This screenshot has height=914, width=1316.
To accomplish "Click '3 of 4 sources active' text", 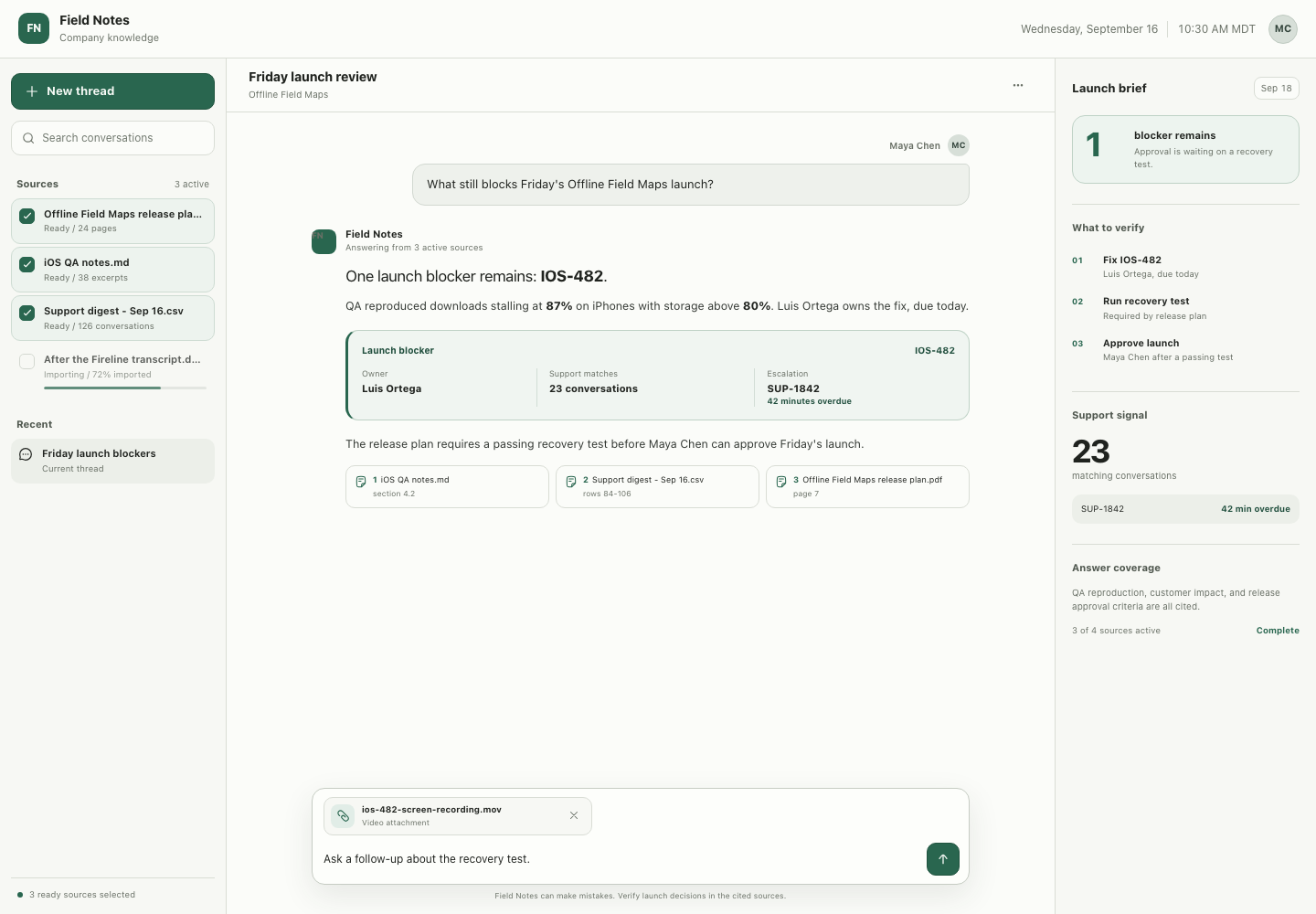I will pyautogui.click(x=1116, y=631).
